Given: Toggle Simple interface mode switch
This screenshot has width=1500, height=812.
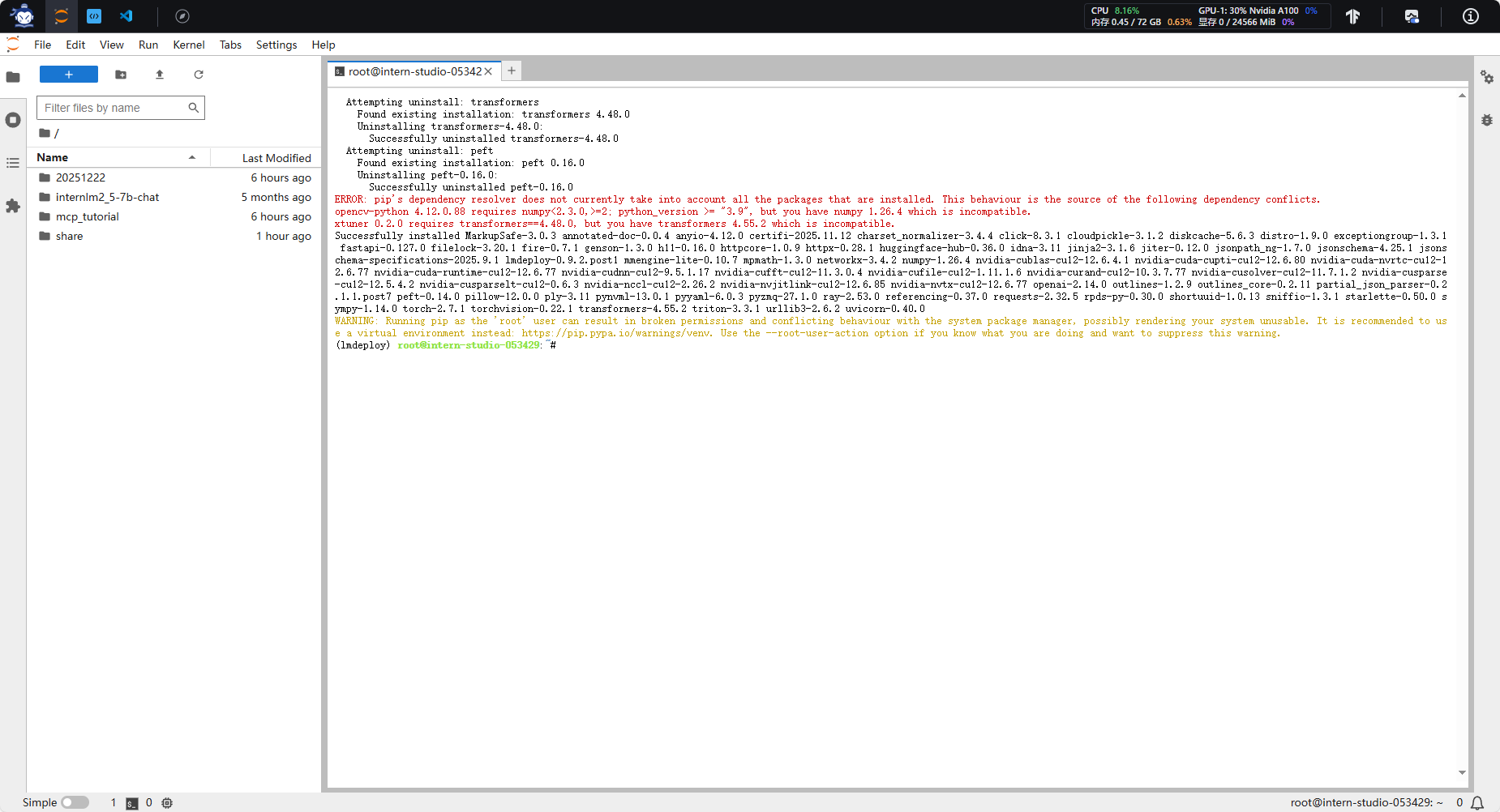Looking at the screenshot, I should [75, 802].
